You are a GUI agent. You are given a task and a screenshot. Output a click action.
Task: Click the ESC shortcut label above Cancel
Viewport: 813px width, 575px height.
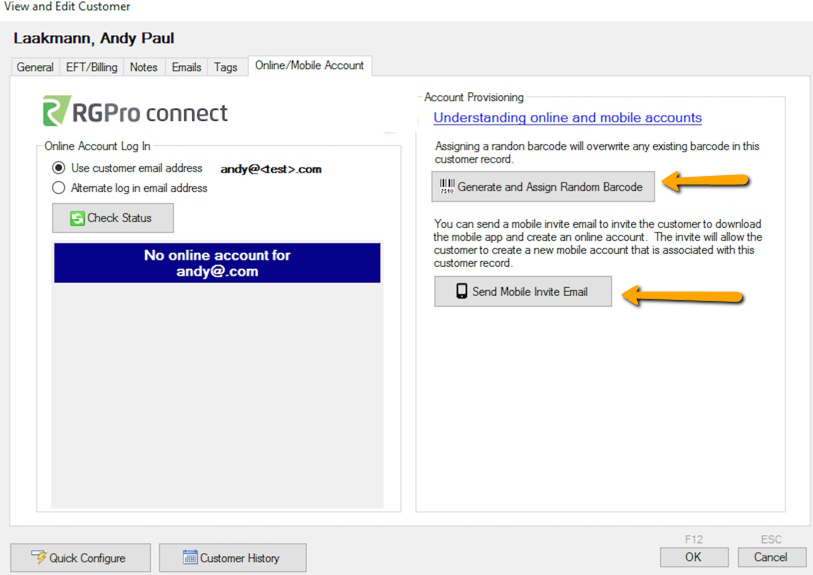click(771, 539)
